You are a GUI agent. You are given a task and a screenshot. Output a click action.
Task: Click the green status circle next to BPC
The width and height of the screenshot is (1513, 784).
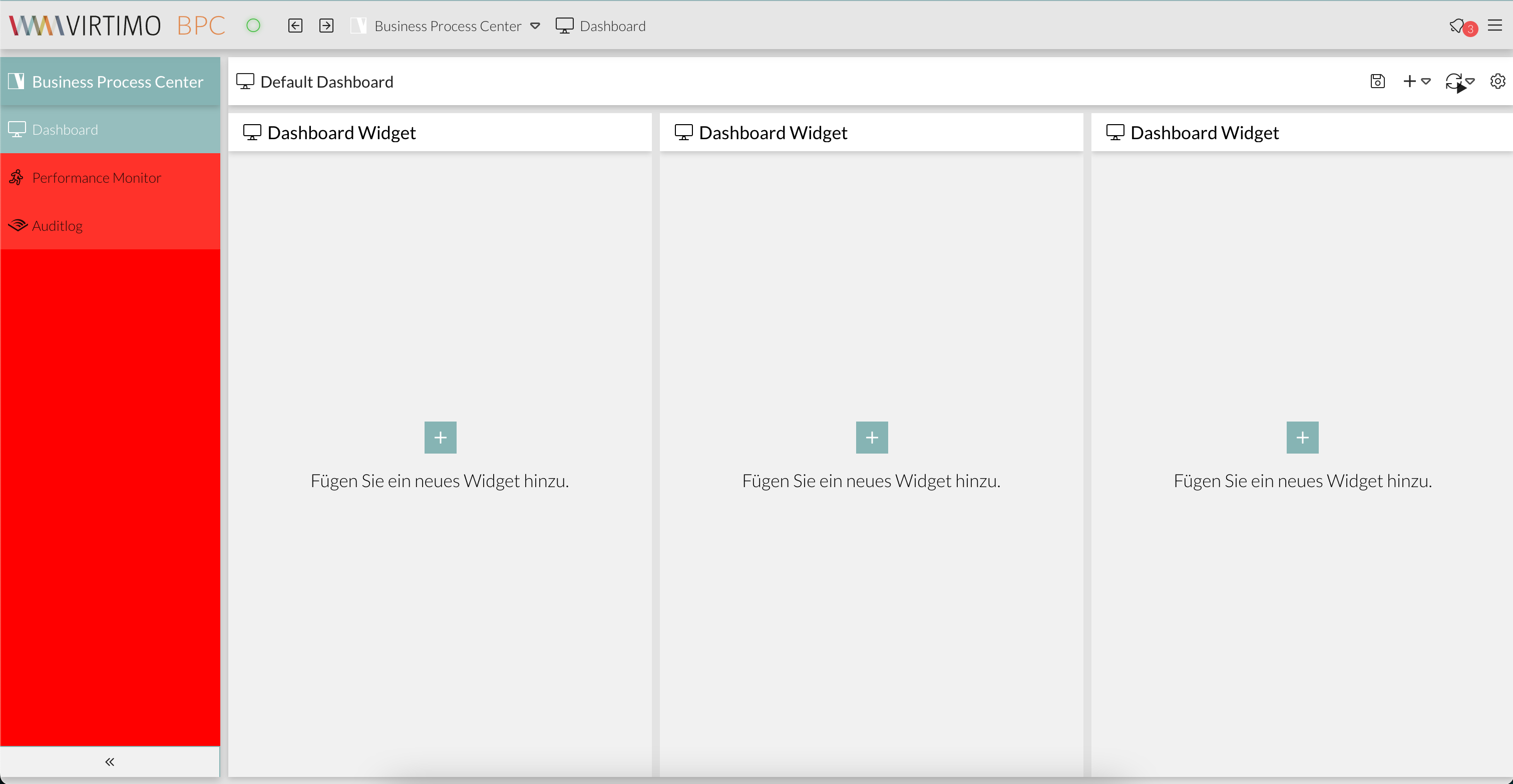253,25
